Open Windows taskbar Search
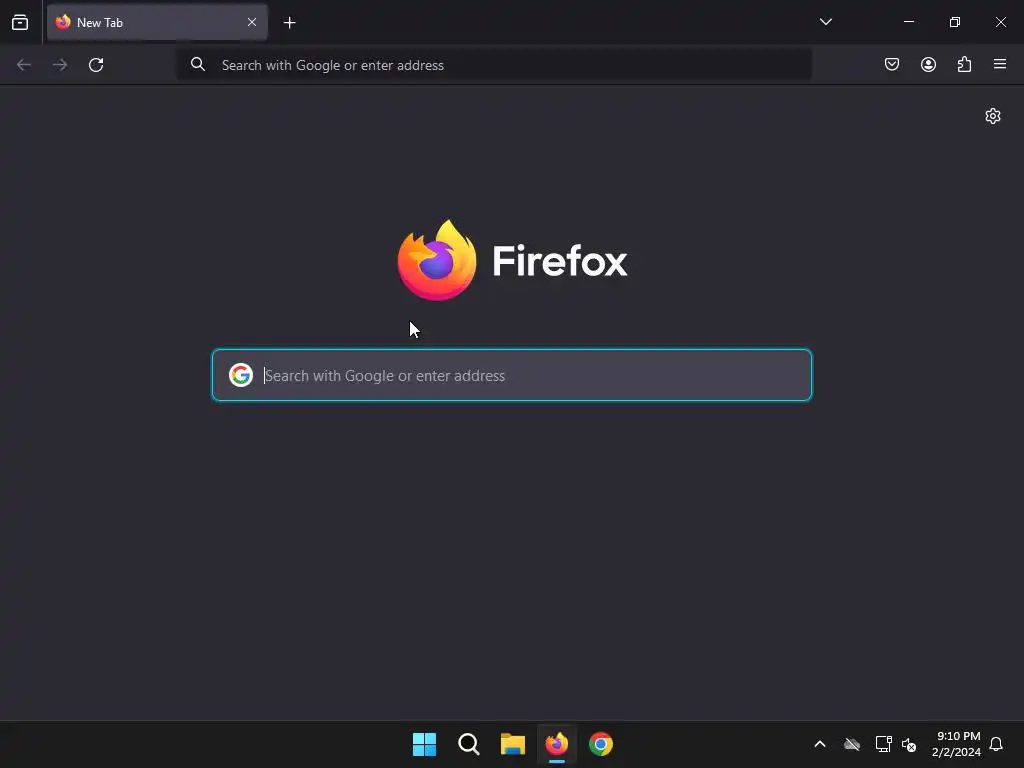 click(469, 744)
